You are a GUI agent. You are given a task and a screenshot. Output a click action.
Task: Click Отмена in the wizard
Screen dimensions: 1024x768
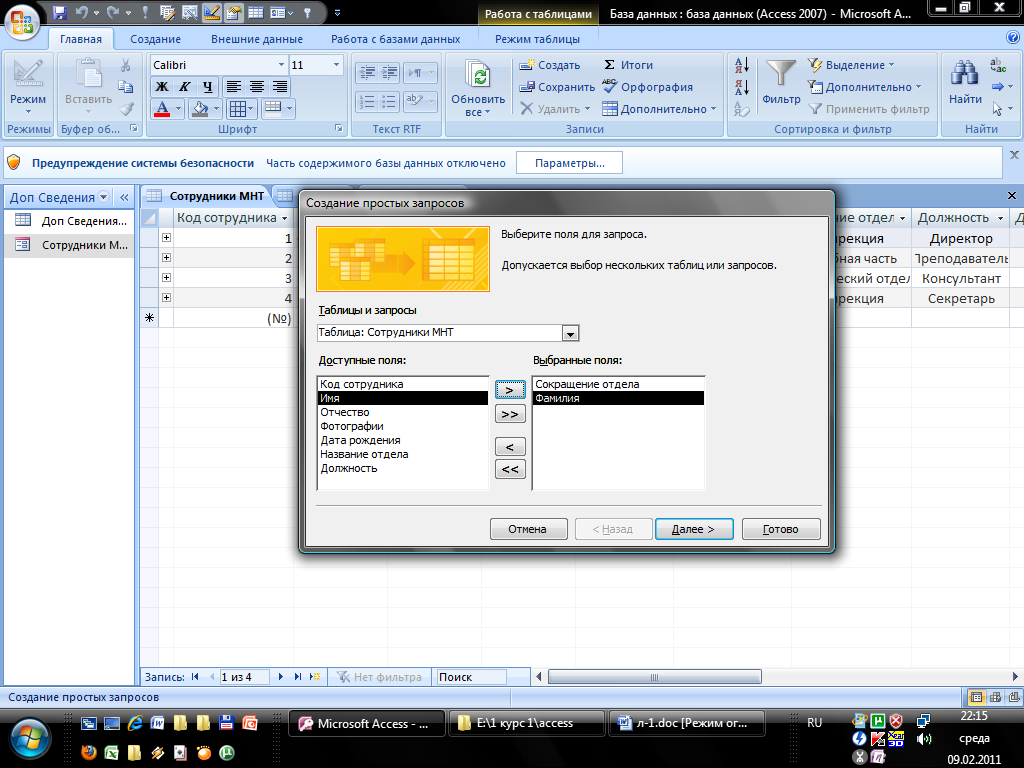point(528,529)
